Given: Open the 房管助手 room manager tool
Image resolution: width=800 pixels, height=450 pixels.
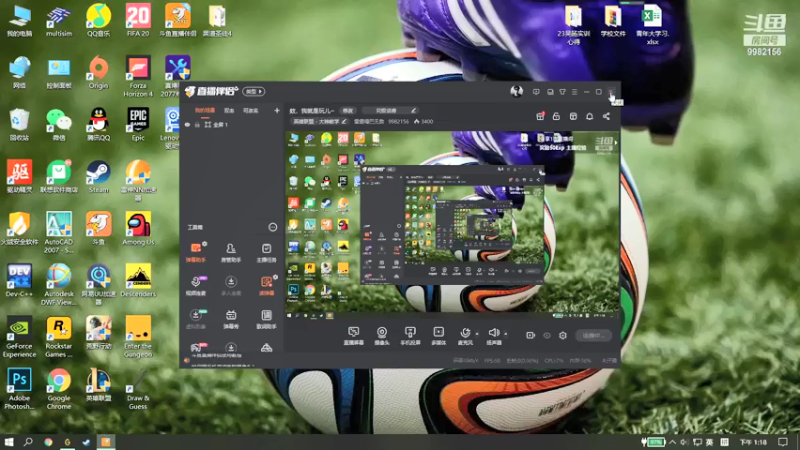Looking at the screenshot, I should pyautogui.click(x=231, y=253).
